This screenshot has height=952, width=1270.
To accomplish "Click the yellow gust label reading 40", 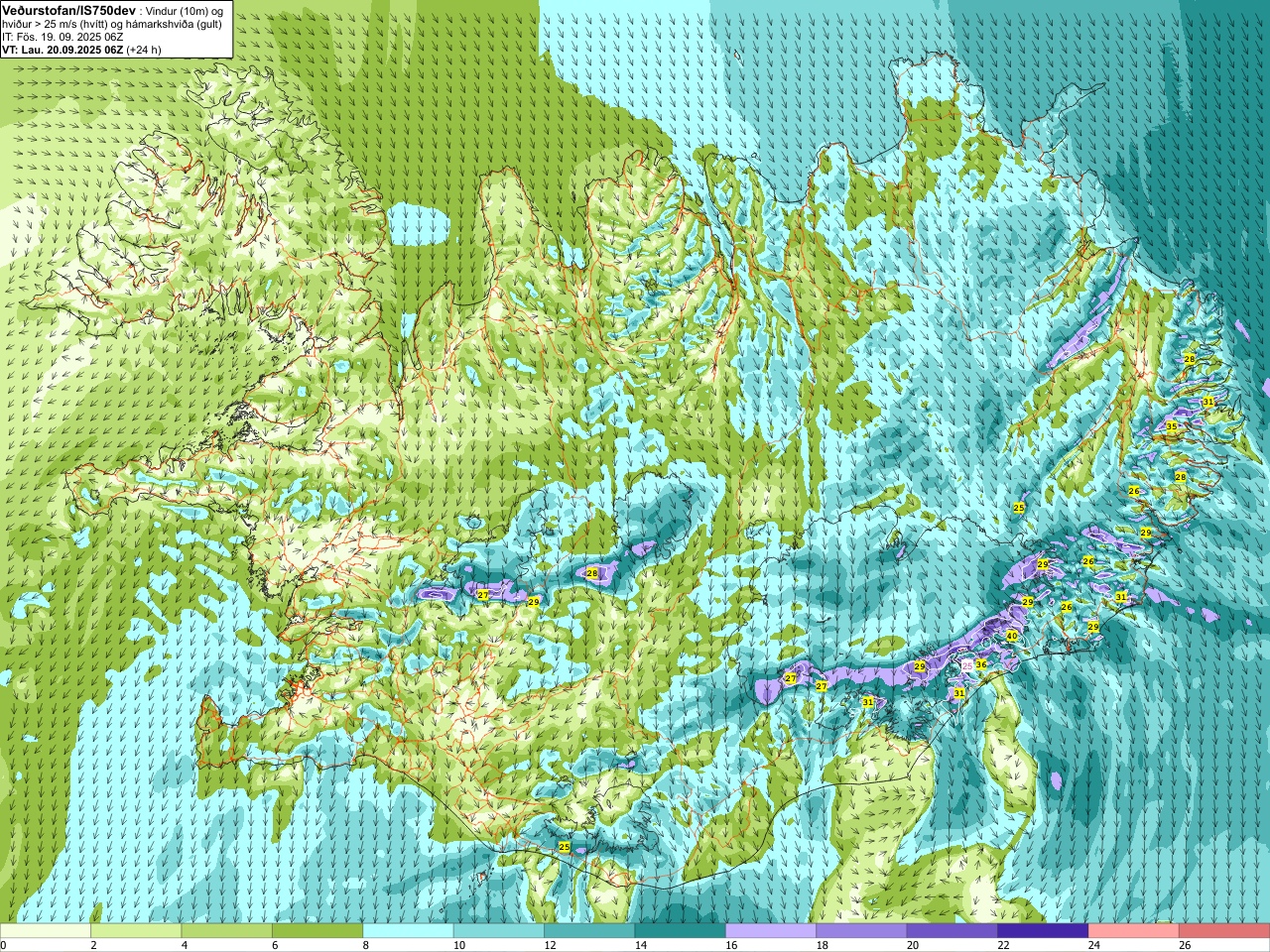I will point(1012,636).
